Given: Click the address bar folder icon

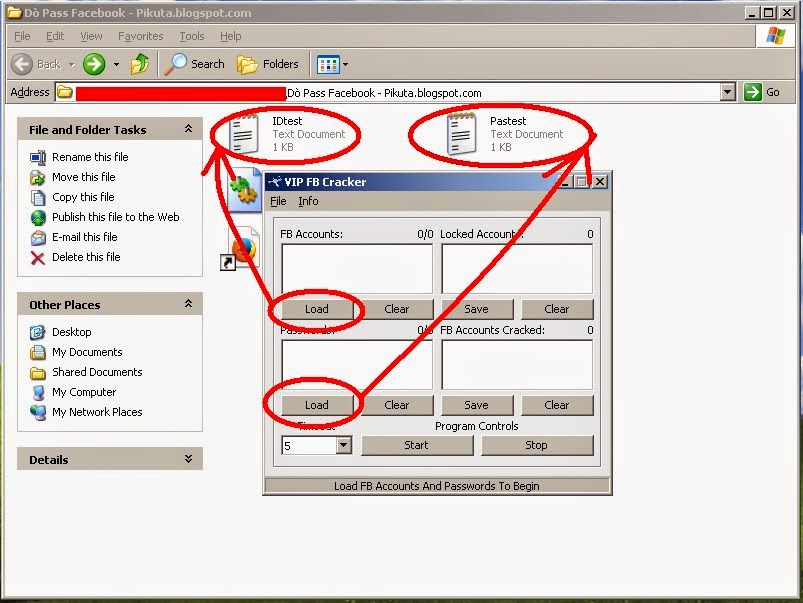Looking at the screenshot, I should [x=65, y=92].
